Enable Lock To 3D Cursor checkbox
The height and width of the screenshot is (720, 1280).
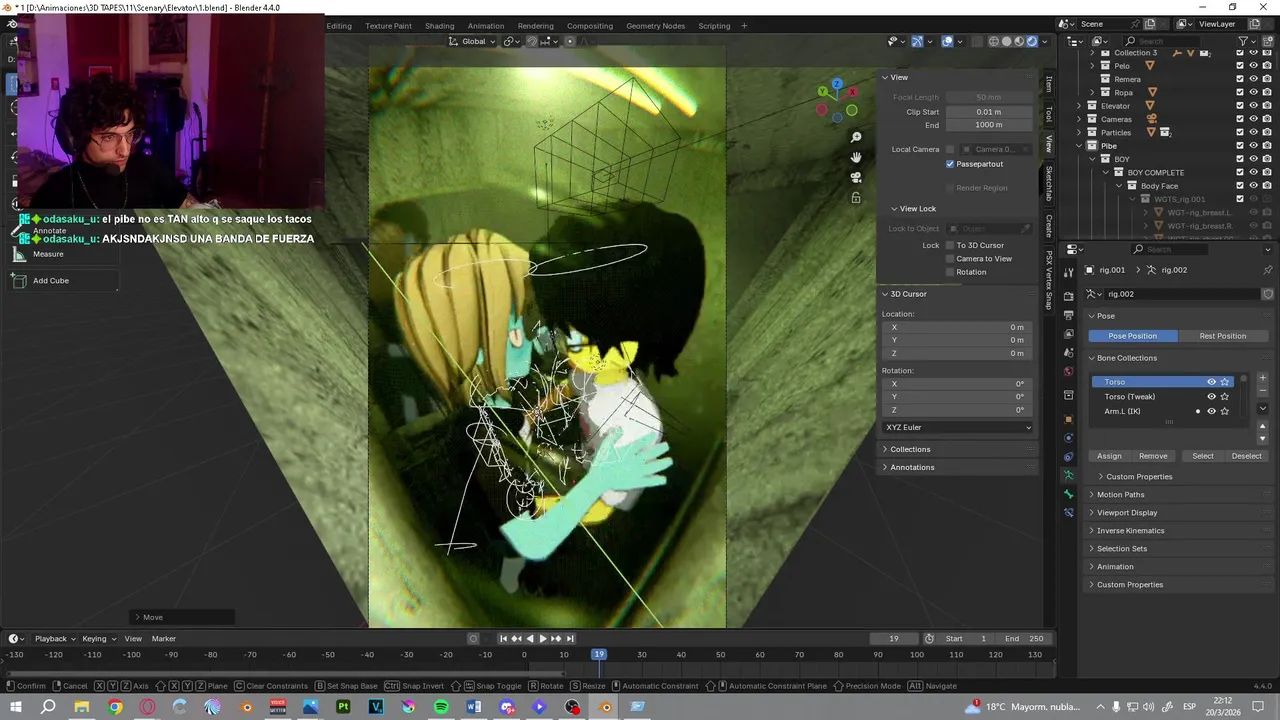click(x=950, y=245)
